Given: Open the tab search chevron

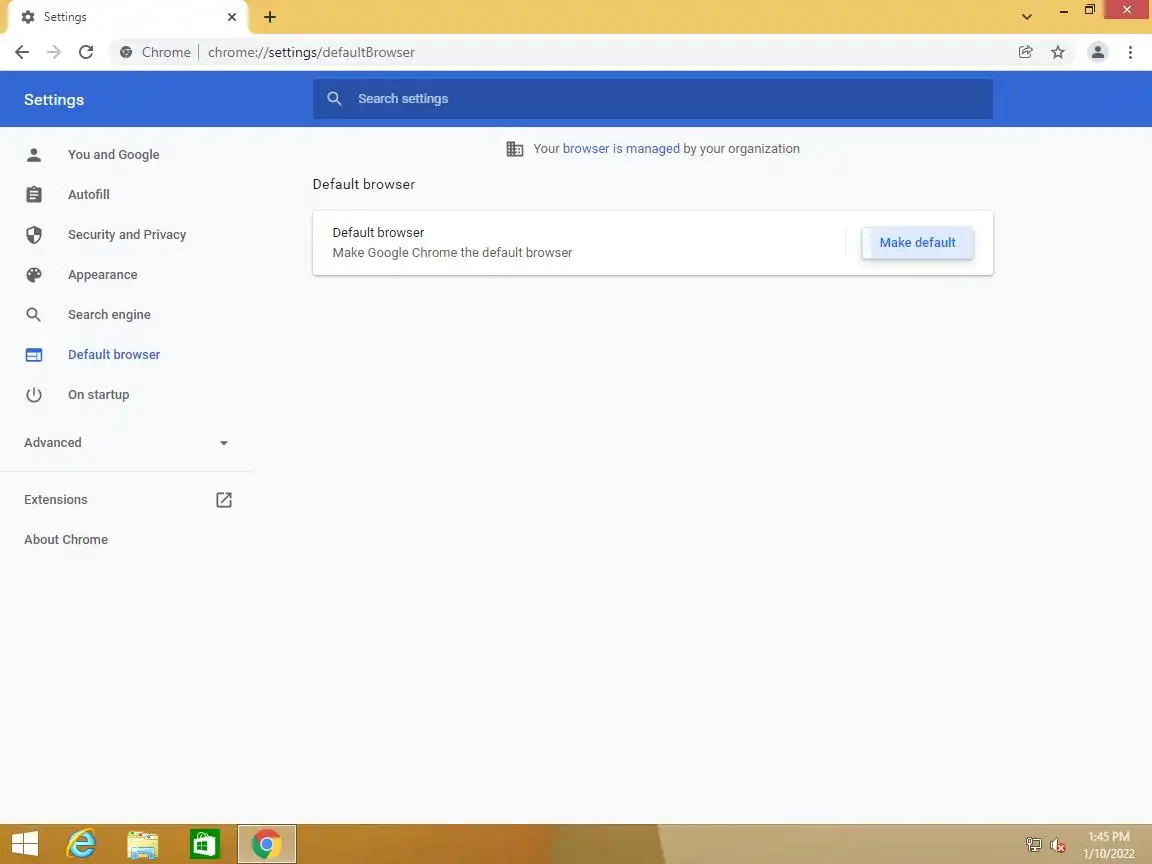Looking at the screenshot, I should point(1027,16).
